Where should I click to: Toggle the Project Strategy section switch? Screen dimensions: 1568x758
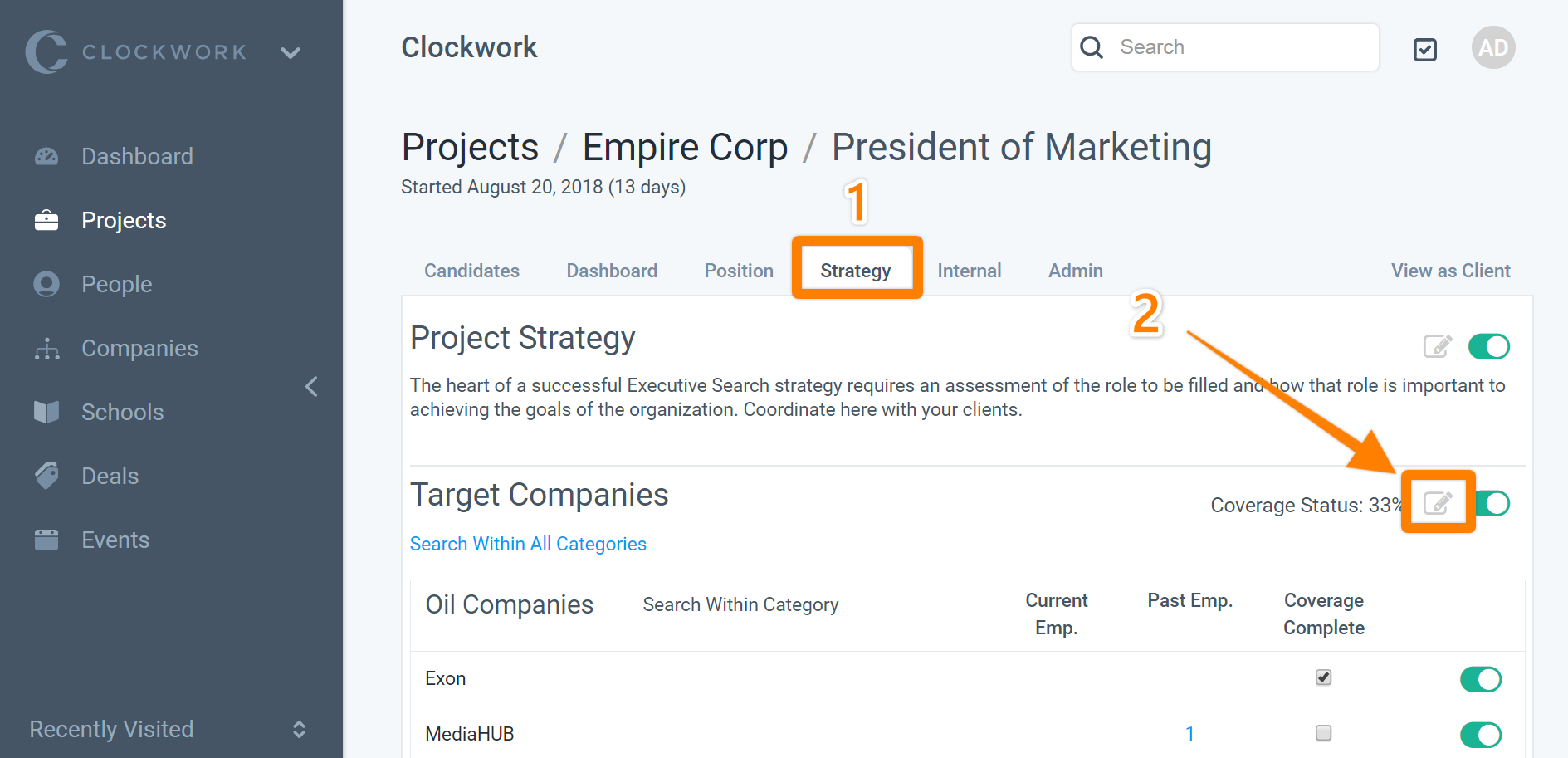[x=1489, y=346]
